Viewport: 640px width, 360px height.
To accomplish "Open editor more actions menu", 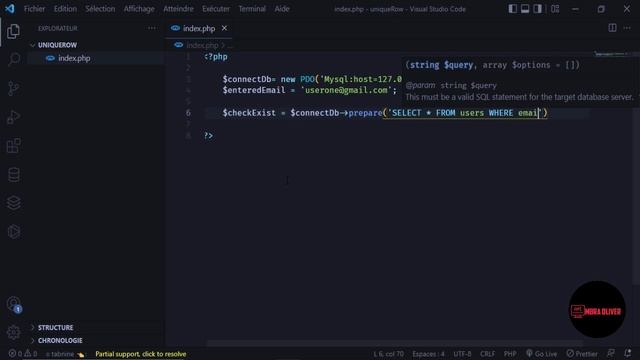I will (627, 28).
